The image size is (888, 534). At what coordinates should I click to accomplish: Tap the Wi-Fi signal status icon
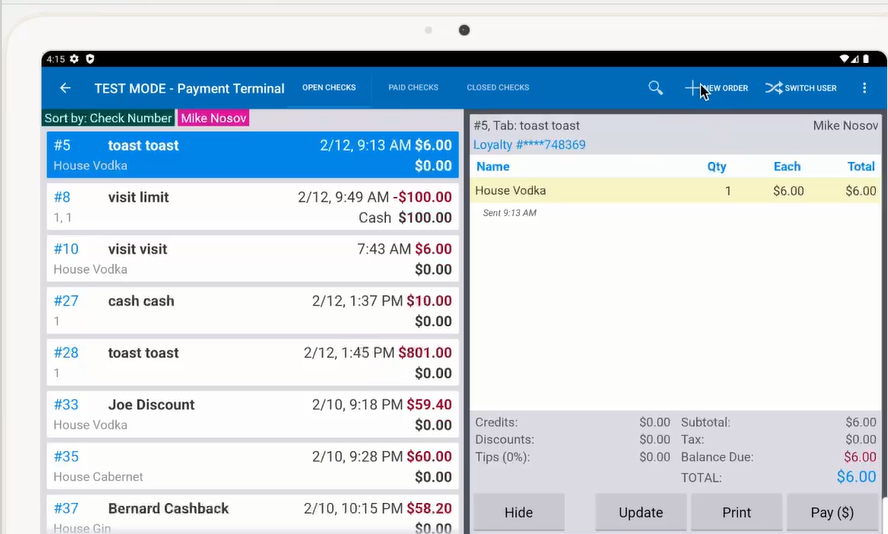(x=844, y=59)
